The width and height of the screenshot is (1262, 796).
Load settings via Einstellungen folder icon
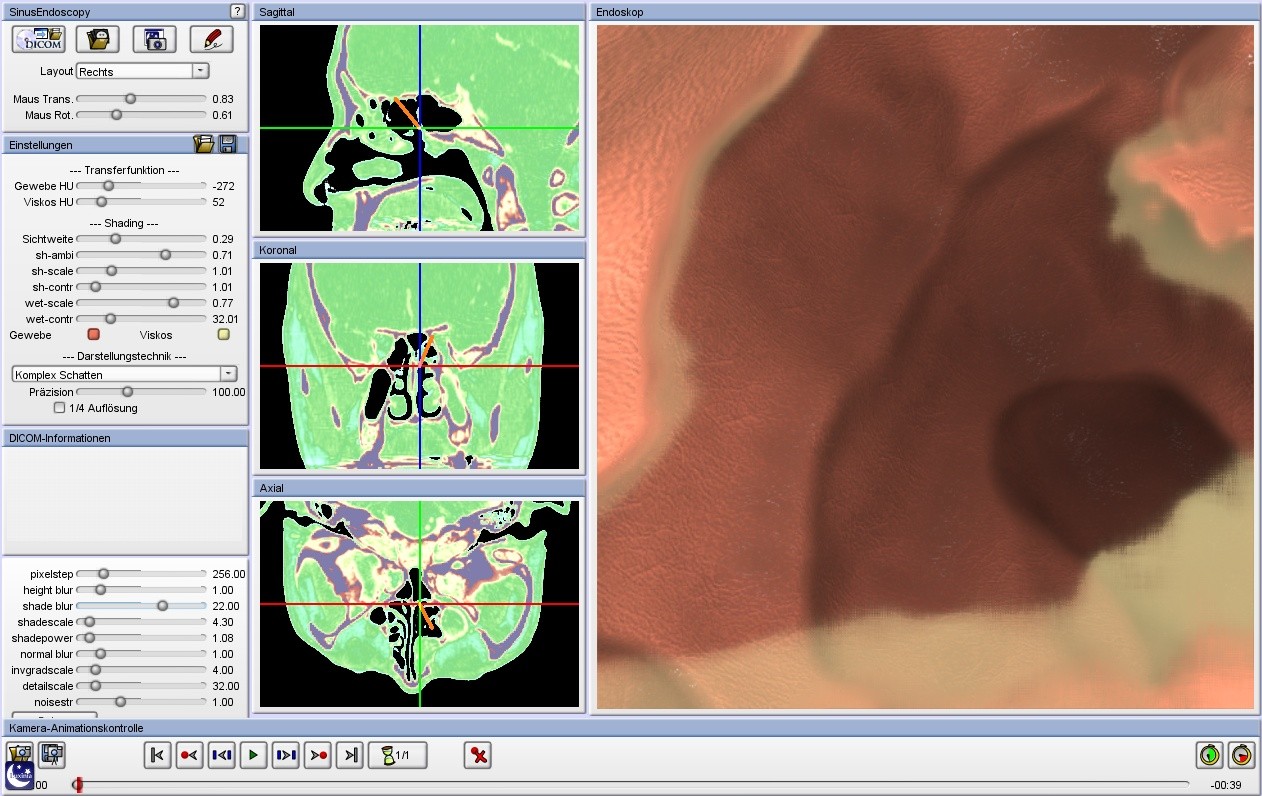pyautogui.click(x=204, y=145)
